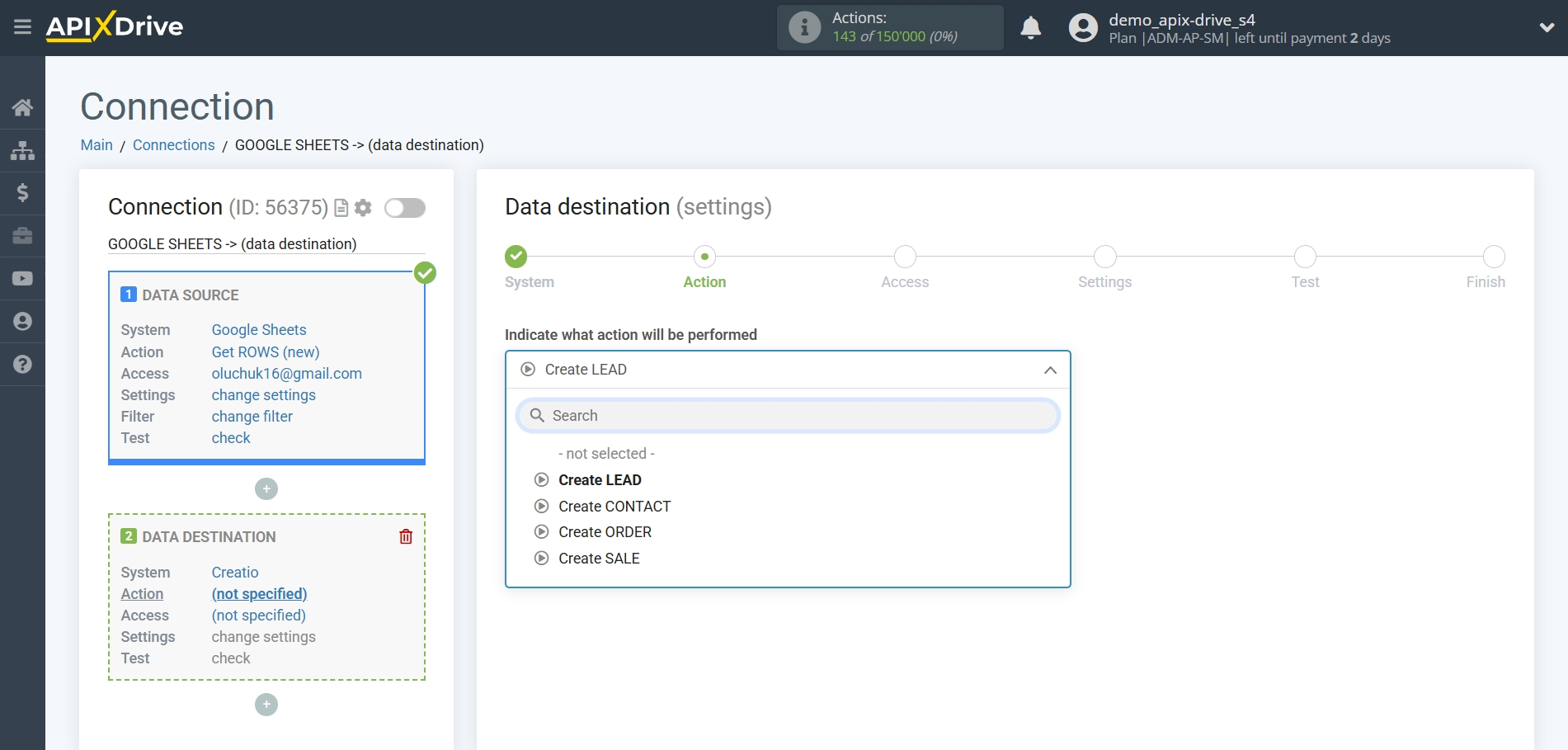
Task: Click the Connections breadcrumb link
Action: coord(173,145)
